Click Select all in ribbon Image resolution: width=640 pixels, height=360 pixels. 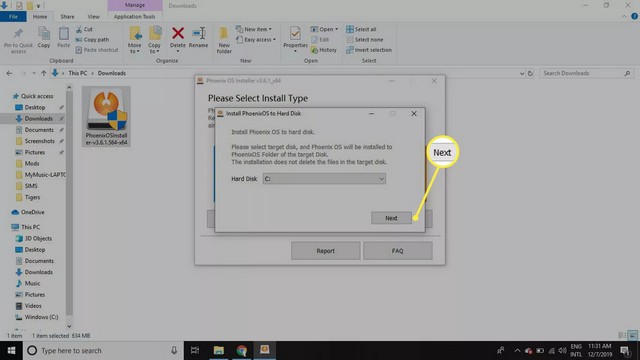pyautogui.click(x=361, y=29)
